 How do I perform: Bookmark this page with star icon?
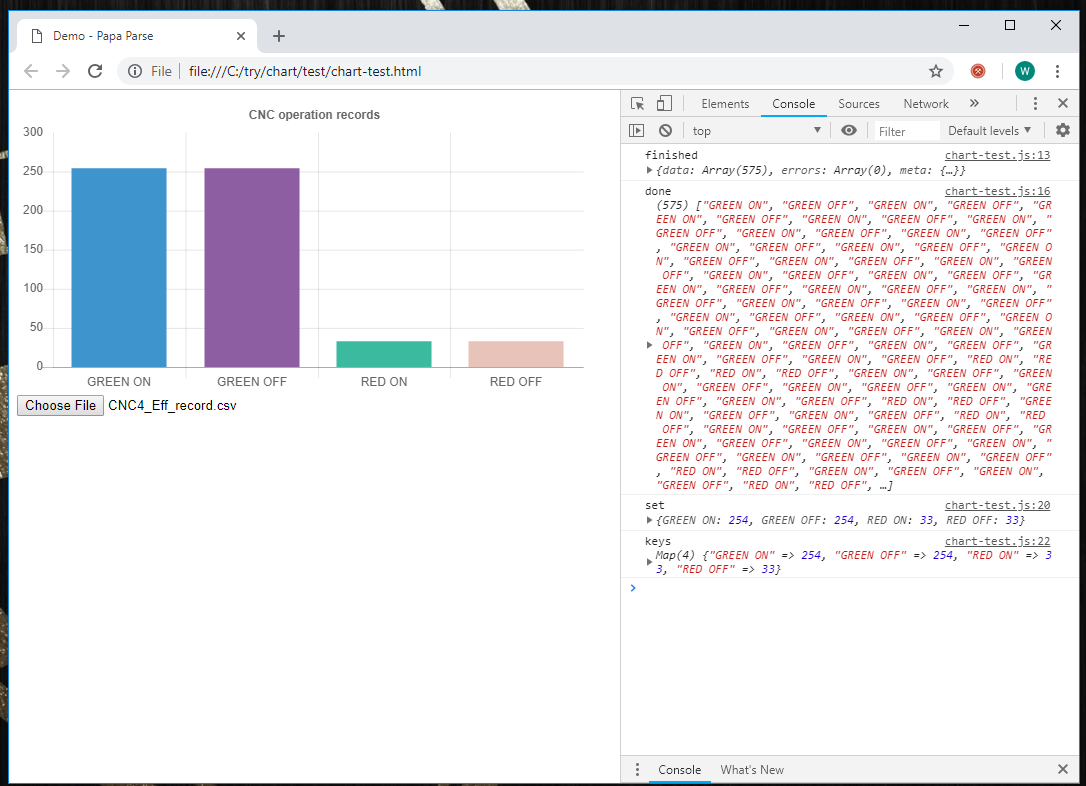click(936, 71)
